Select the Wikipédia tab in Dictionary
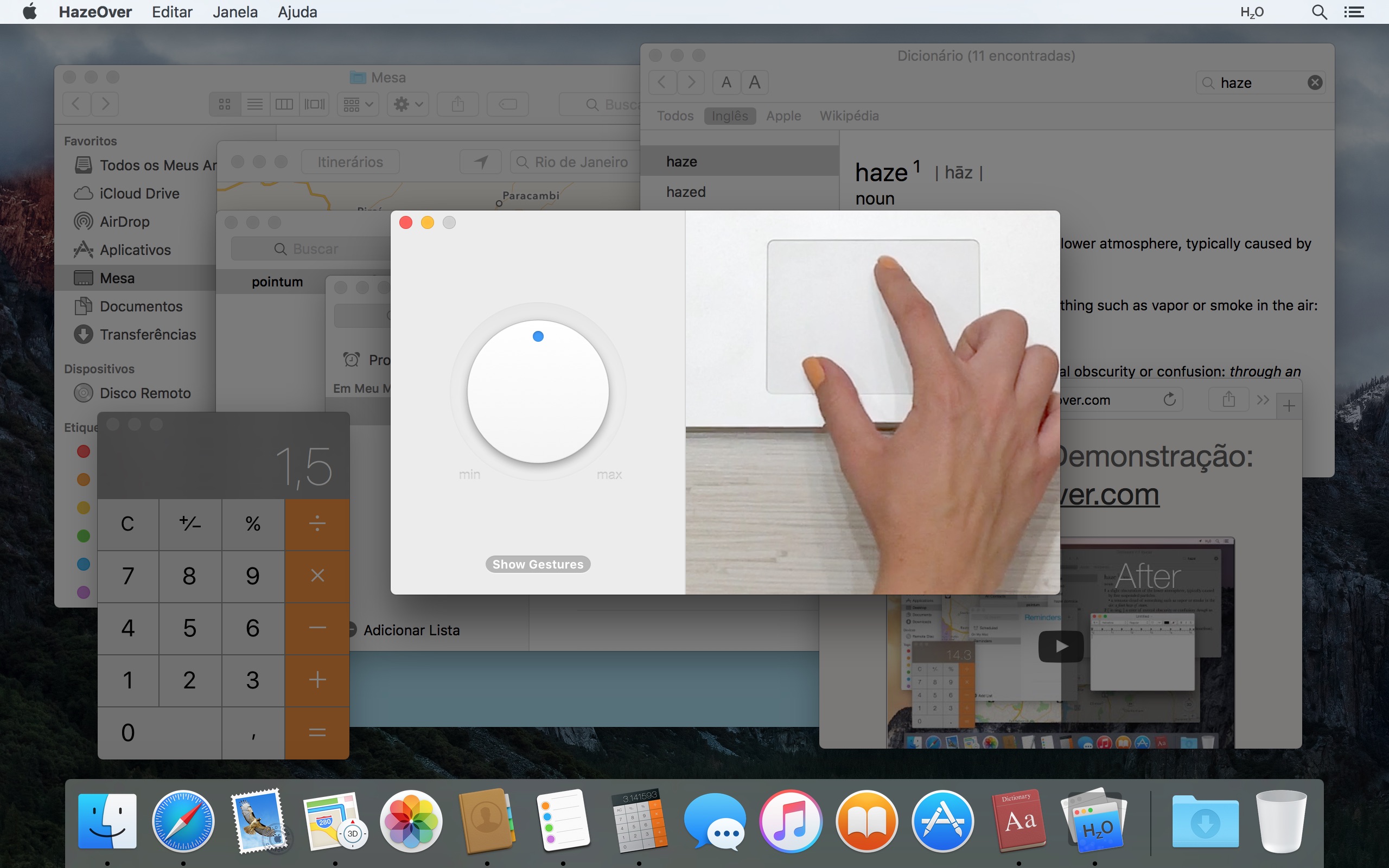The width and height of the screenshot is (1389, 868). pos(849,116)
